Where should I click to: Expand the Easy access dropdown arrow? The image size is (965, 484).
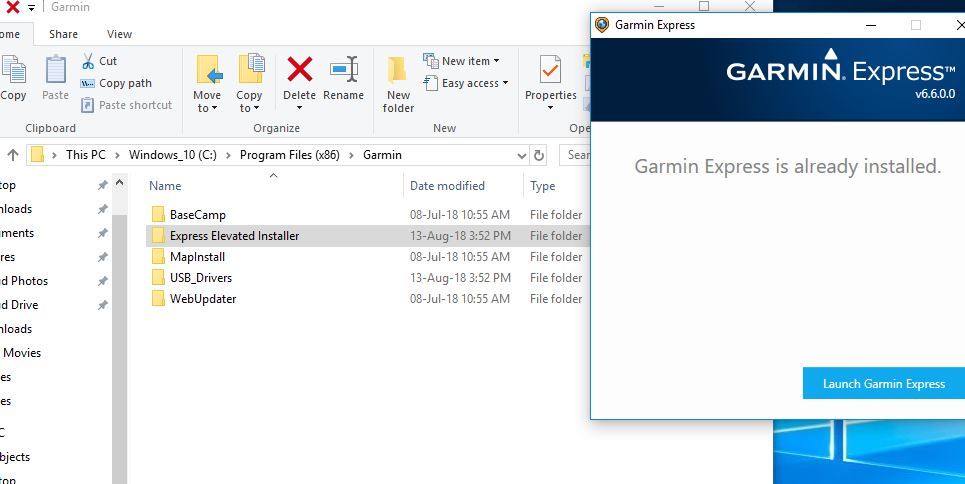[505, 83]
